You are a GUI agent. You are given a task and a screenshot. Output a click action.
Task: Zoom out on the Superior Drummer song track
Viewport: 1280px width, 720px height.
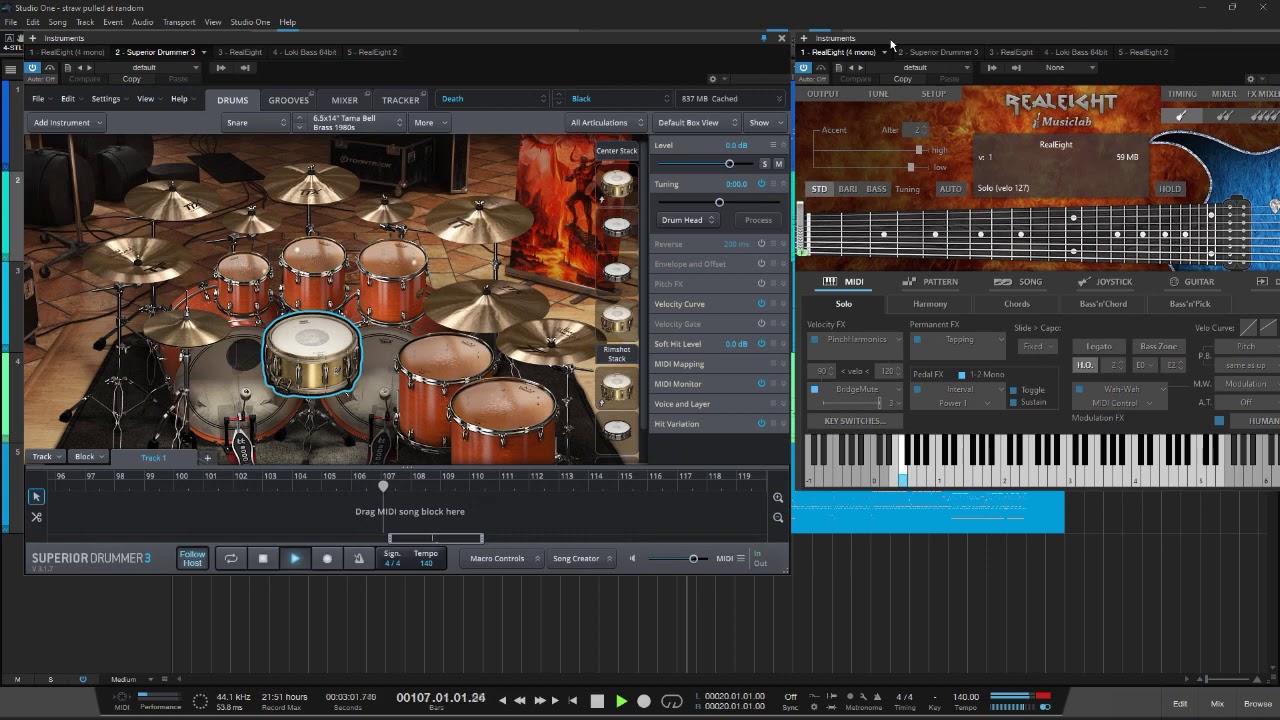[778, 517]
